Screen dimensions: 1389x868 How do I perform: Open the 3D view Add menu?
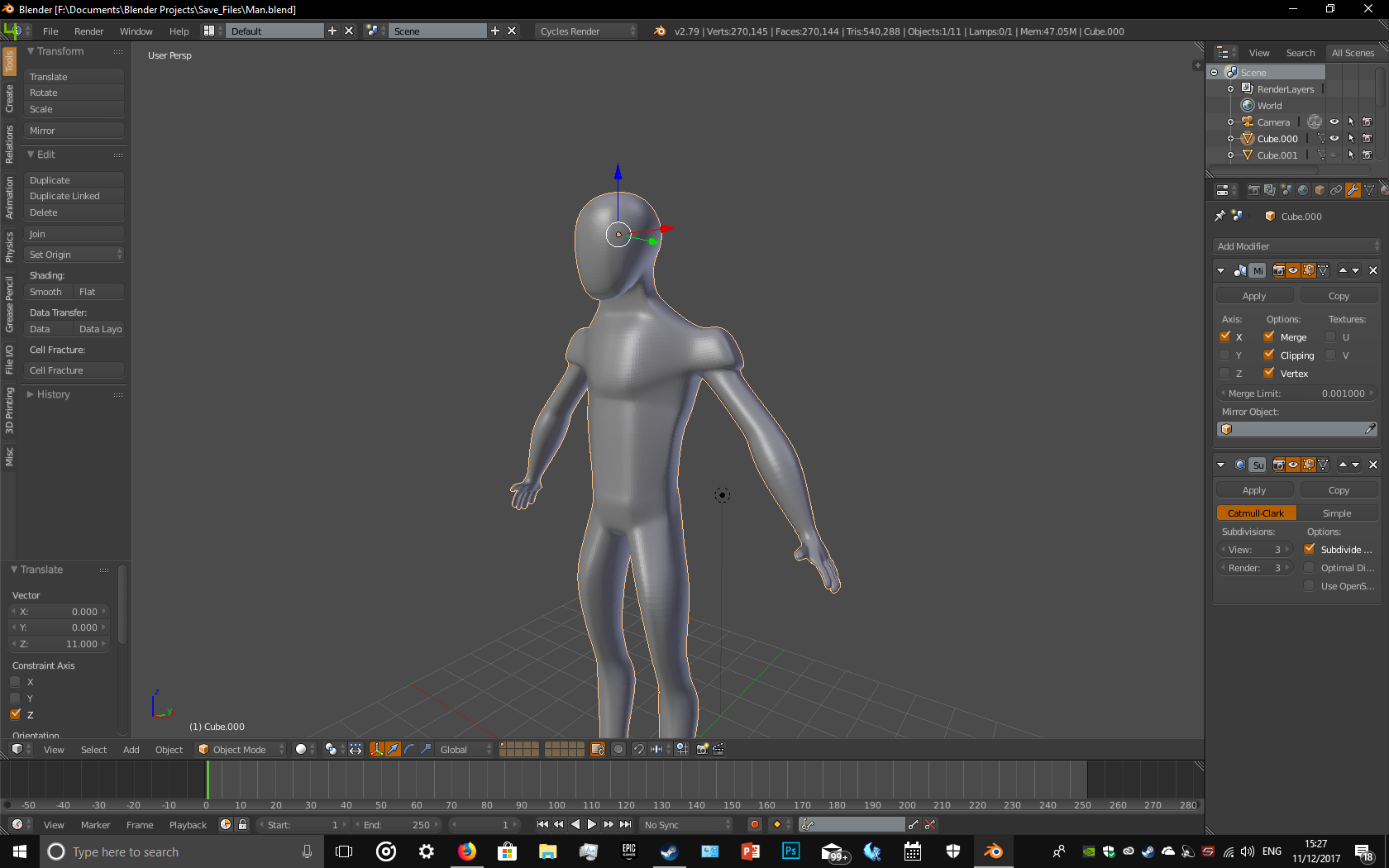click(131, 749)
